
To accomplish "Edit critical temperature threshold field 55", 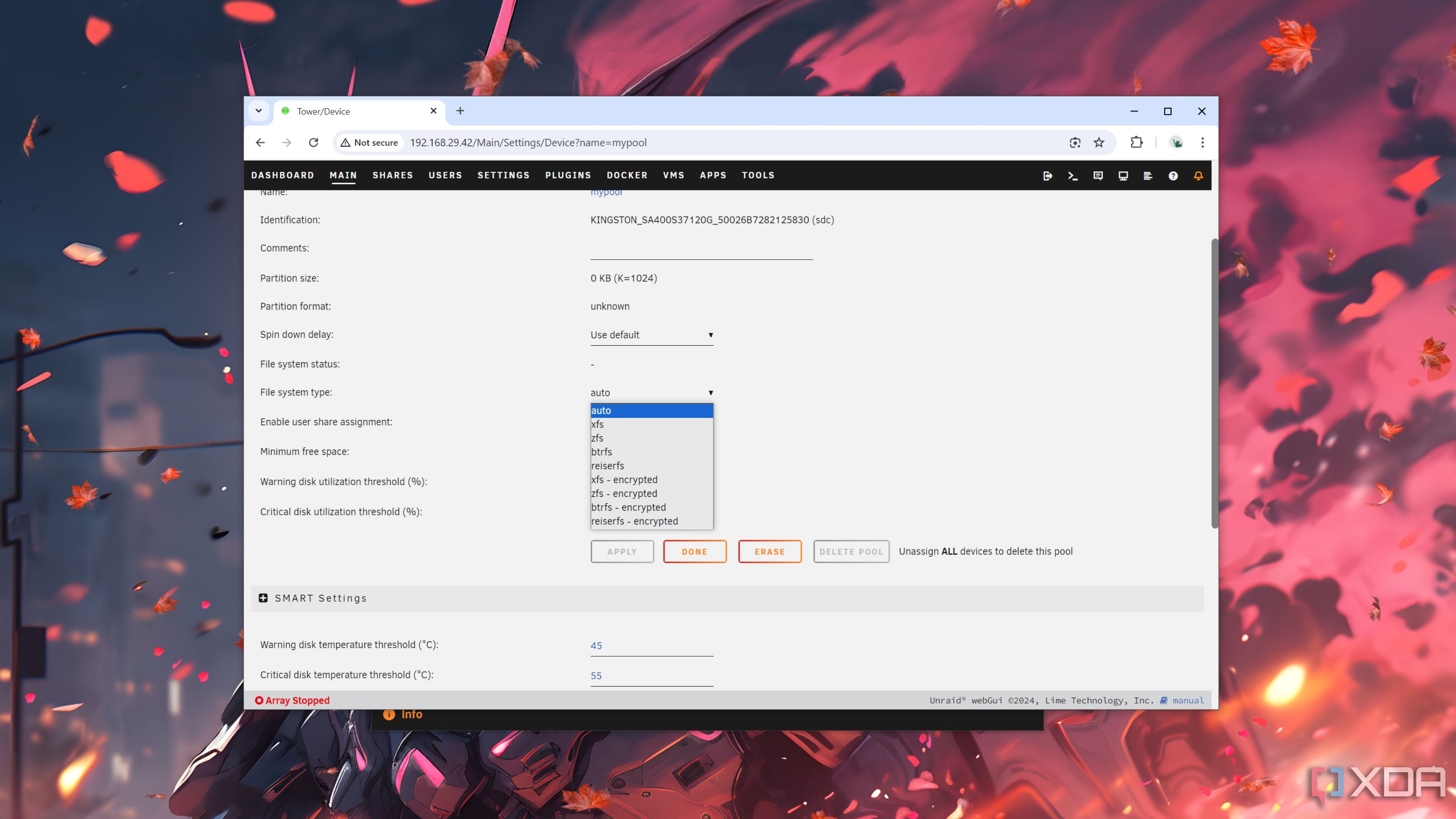I will (652, 676).
